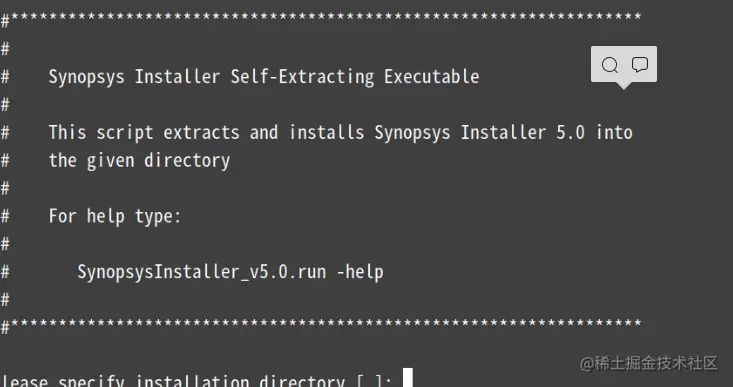
Task: Click the bottom asterisk border line
Action: pyautogui.click(x=321, y=325)
